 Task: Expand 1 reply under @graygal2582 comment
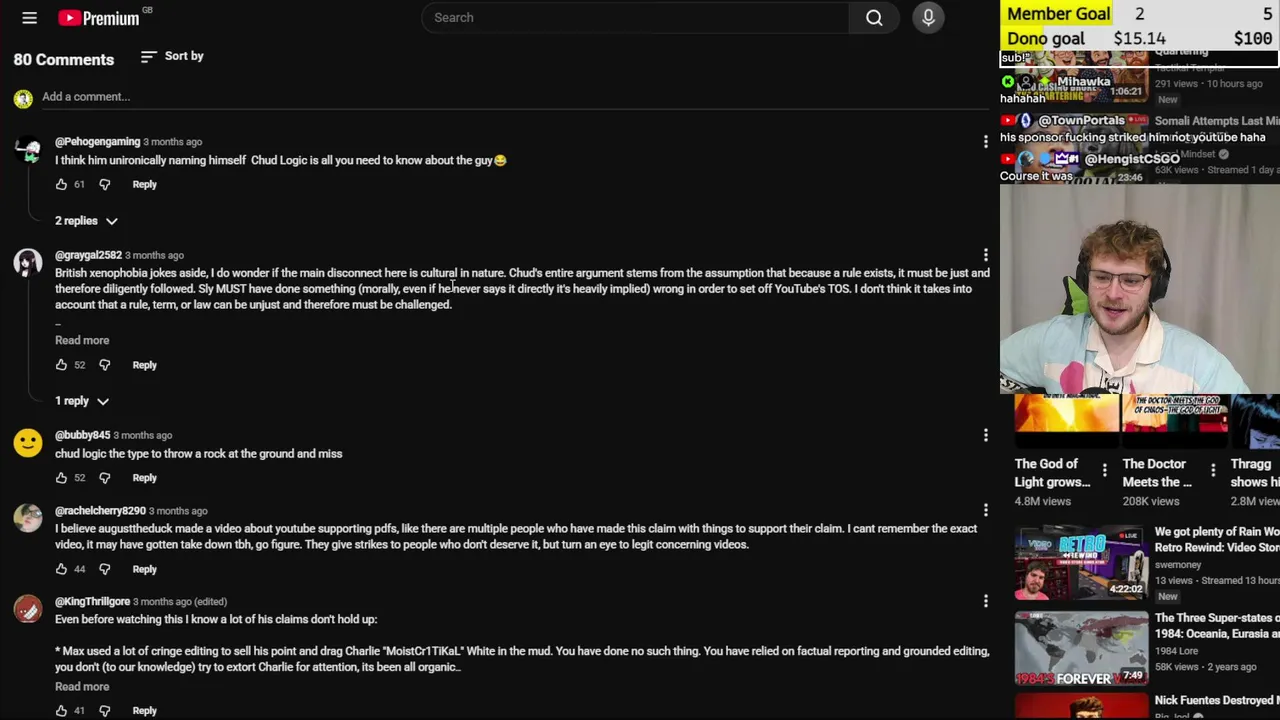click(81, 401)
